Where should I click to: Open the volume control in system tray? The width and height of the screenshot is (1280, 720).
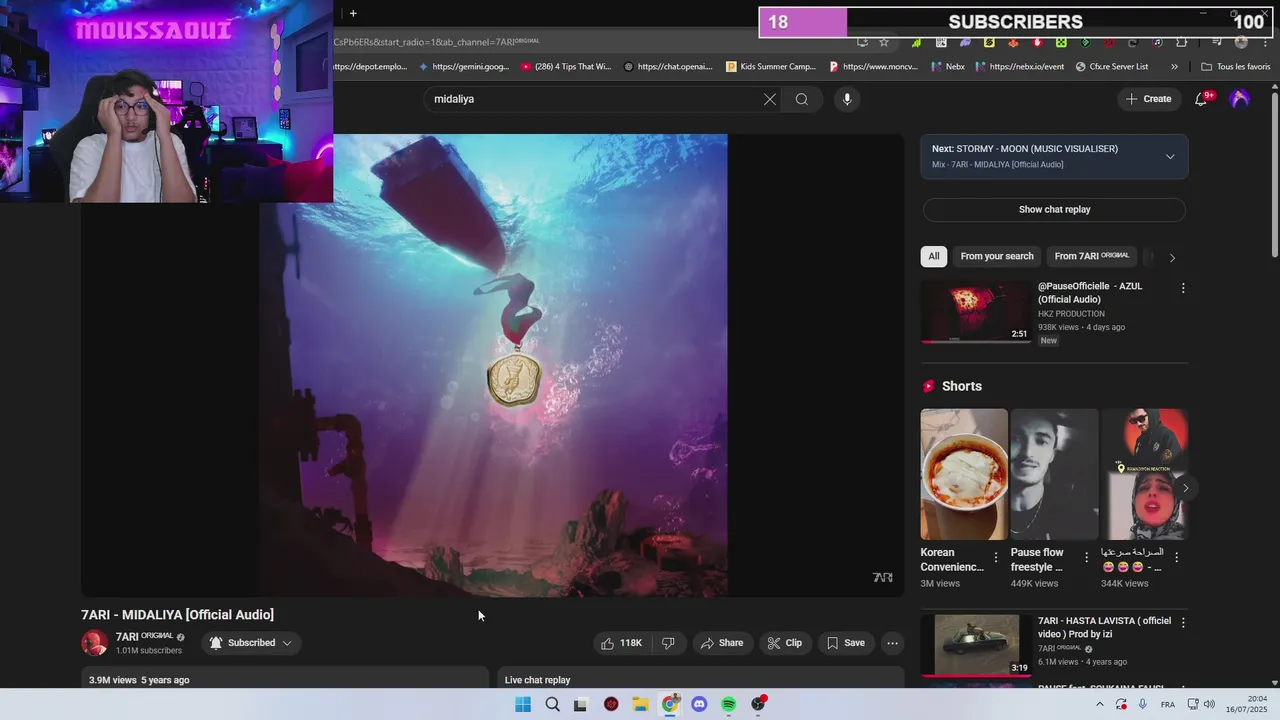coord(1209,704)
